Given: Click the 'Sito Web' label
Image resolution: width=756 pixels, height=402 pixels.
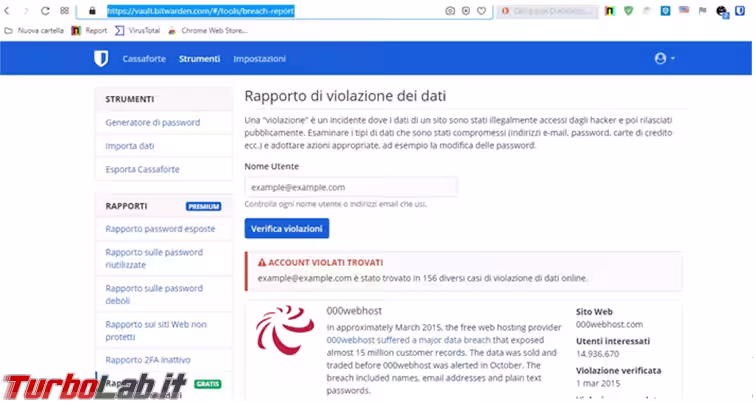Looking at the screenshot, I should click(594, 312).
